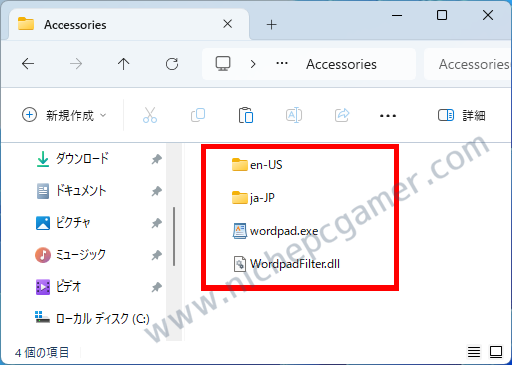Click the pin icon beside ピクチャ

[x=156, y=223]
